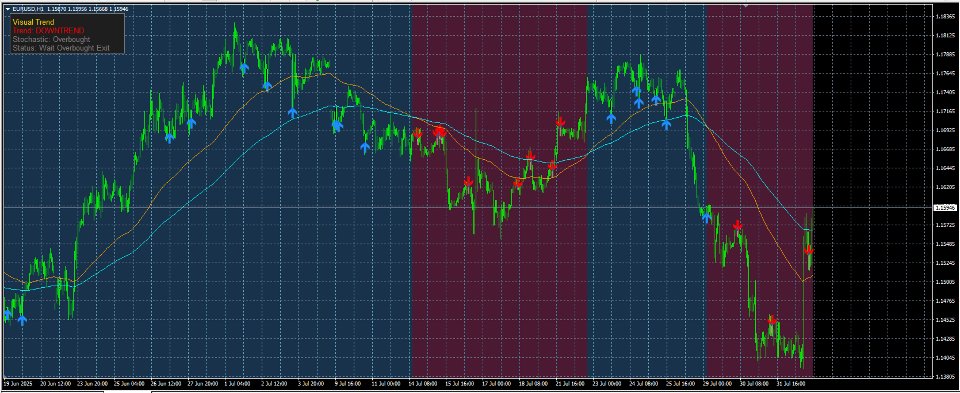Open the dropdown triangle beside EURUSD,H1
The width and height of the screenshot is (960, 393).
click(7, 9)
